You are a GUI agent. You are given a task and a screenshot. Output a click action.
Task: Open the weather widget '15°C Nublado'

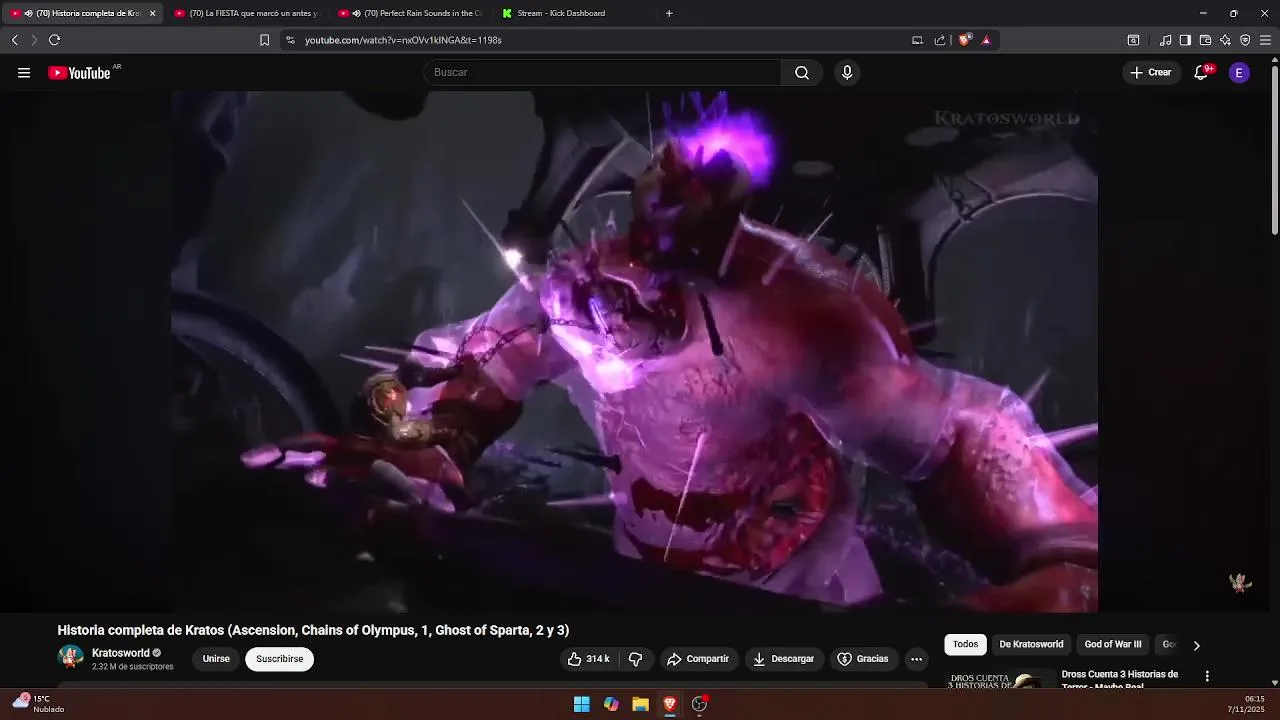point(39,704)
